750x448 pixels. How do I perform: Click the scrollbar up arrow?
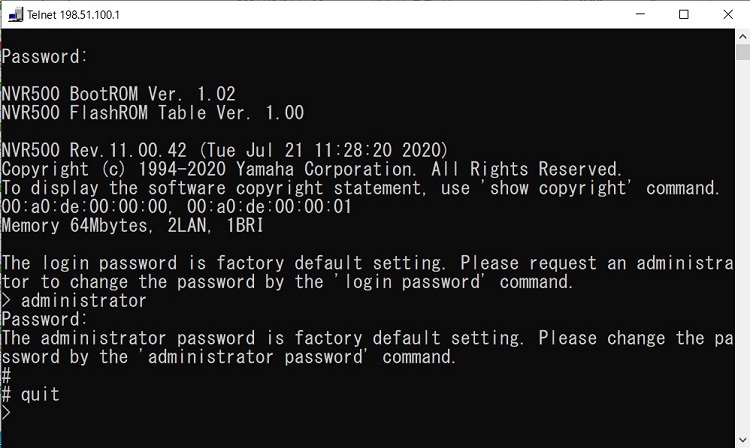click(742, 38)
